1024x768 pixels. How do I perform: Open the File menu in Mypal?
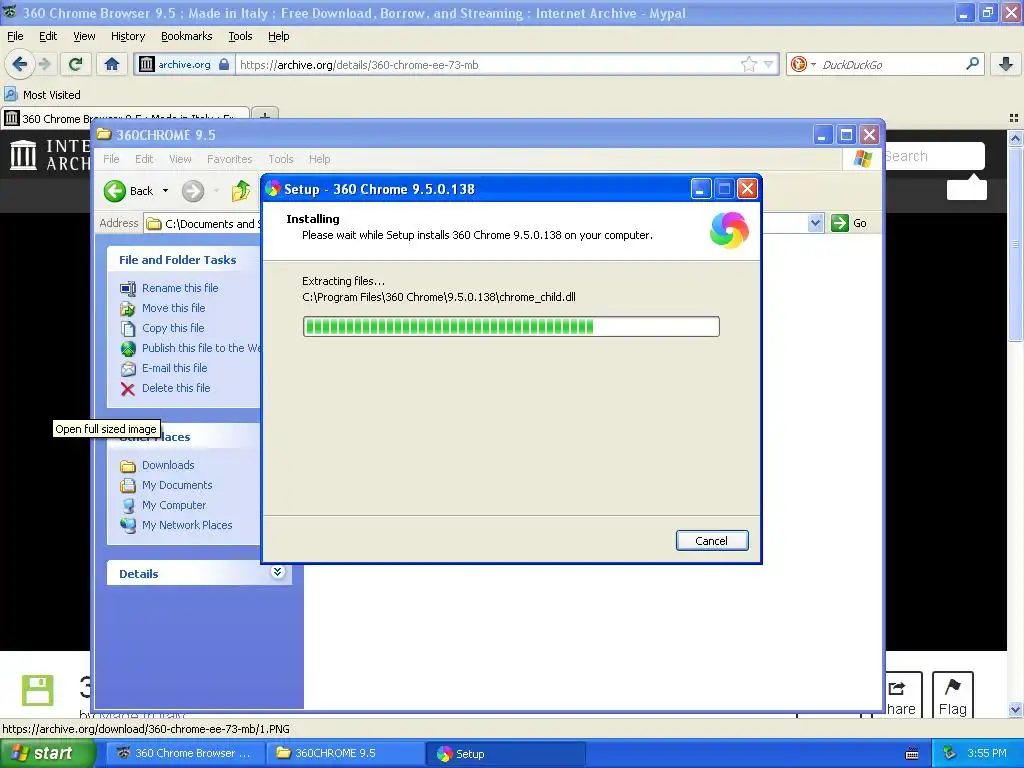[x=15, y=36]
